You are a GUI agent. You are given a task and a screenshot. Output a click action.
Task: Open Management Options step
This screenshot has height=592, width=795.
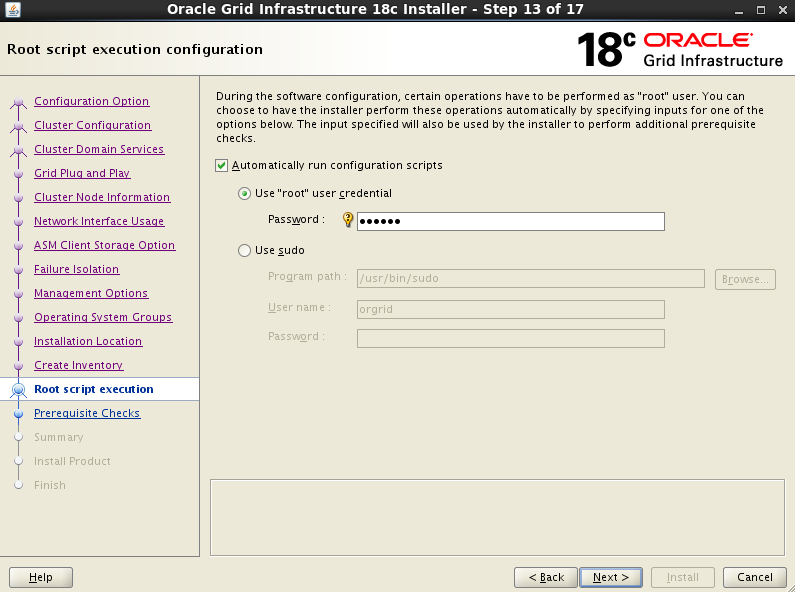91,293
